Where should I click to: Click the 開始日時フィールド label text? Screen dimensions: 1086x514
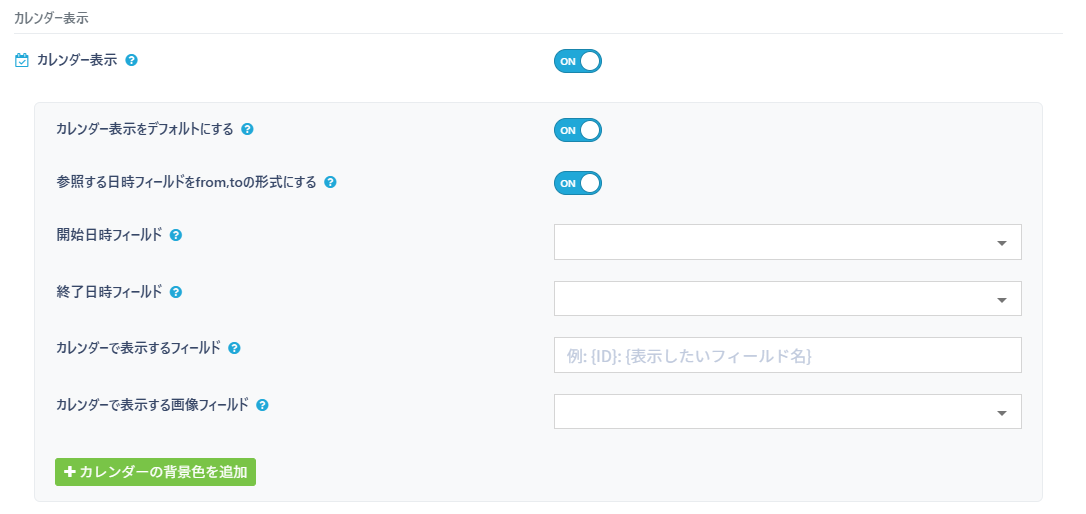[109, 236]
